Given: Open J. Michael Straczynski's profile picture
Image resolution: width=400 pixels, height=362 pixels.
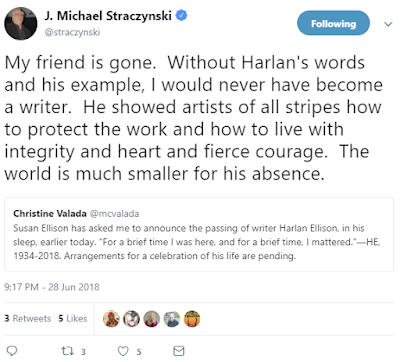Looking at the screenshot, I should [x=21, y=23].
